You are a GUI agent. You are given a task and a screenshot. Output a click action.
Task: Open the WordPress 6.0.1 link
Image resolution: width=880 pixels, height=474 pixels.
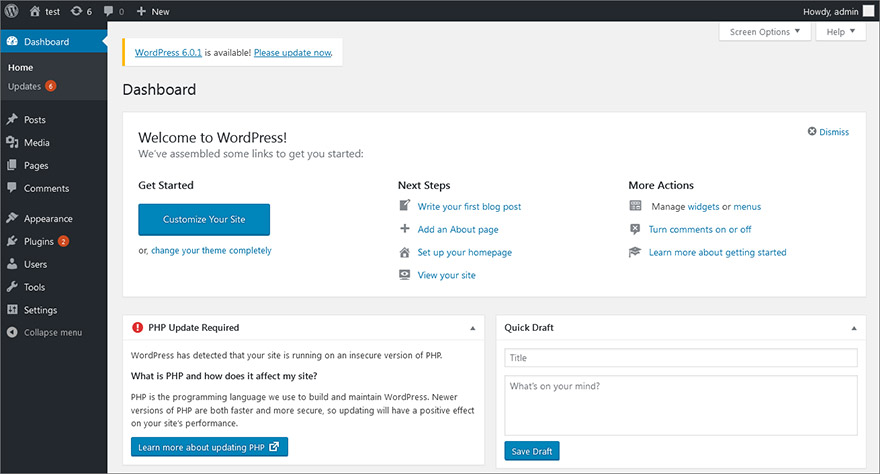(x=168, y=53)
